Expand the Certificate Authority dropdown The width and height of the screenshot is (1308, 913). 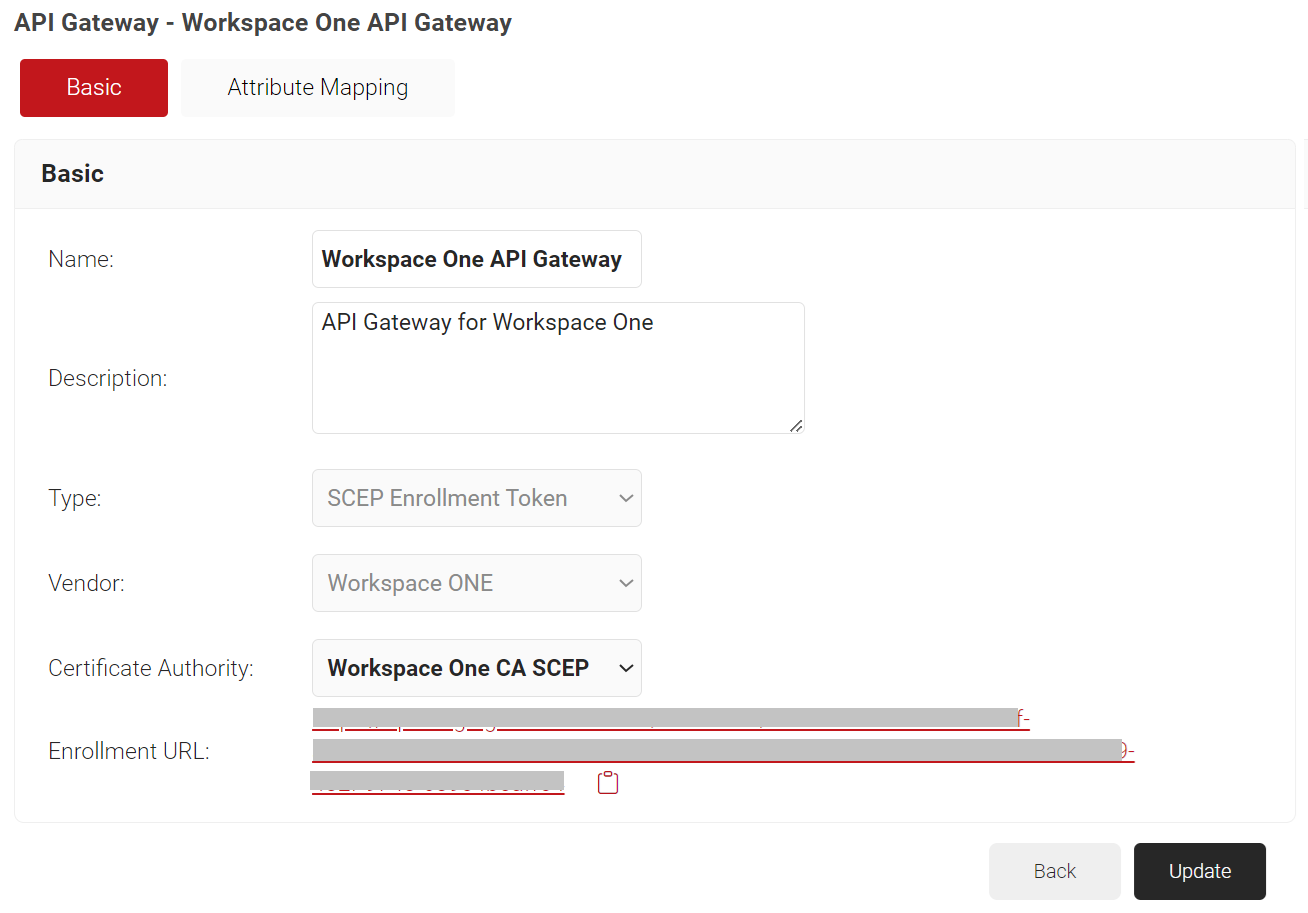point(477,668)
